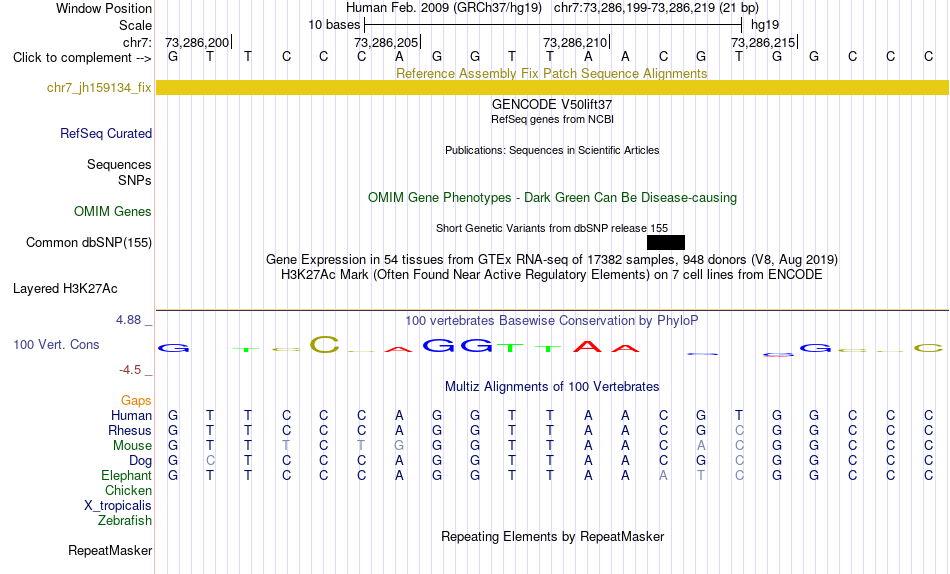Click the orange Gaps row label
Viewport: 950px width, 574px height.
point(136,401)
